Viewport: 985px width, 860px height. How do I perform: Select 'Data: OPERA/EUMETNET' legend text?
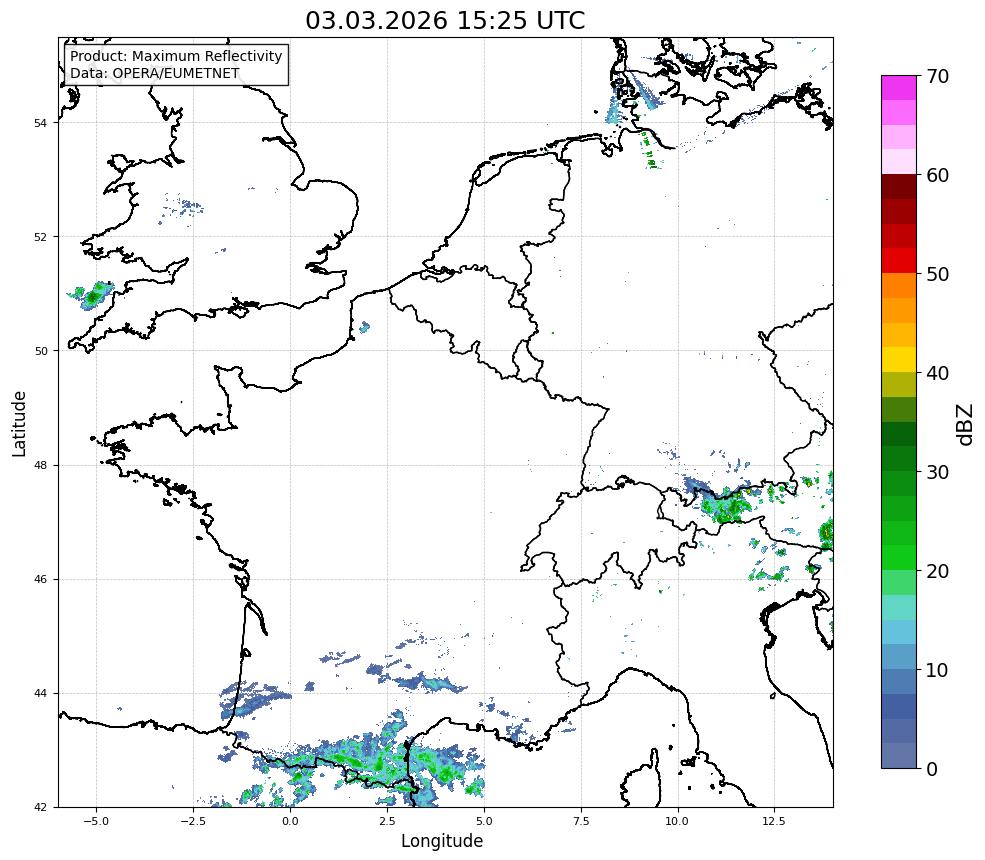click(x=155, y=73)
